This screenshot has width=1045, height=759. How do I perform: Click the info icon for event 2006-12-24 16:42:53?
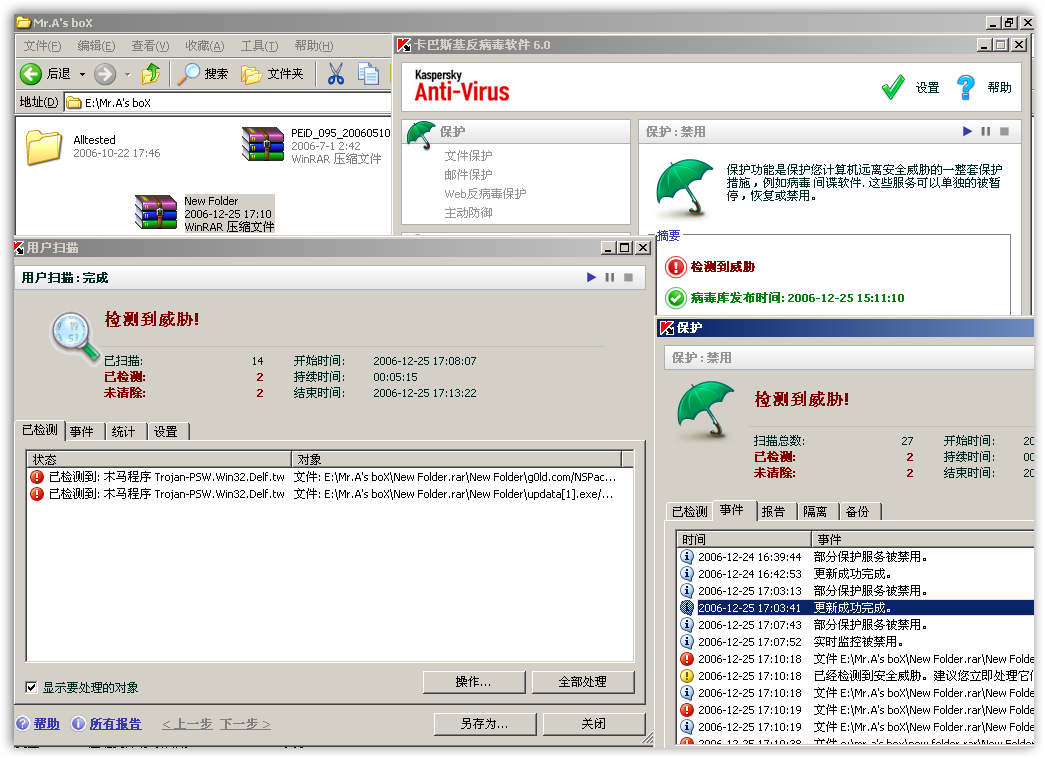coord(686,574)
